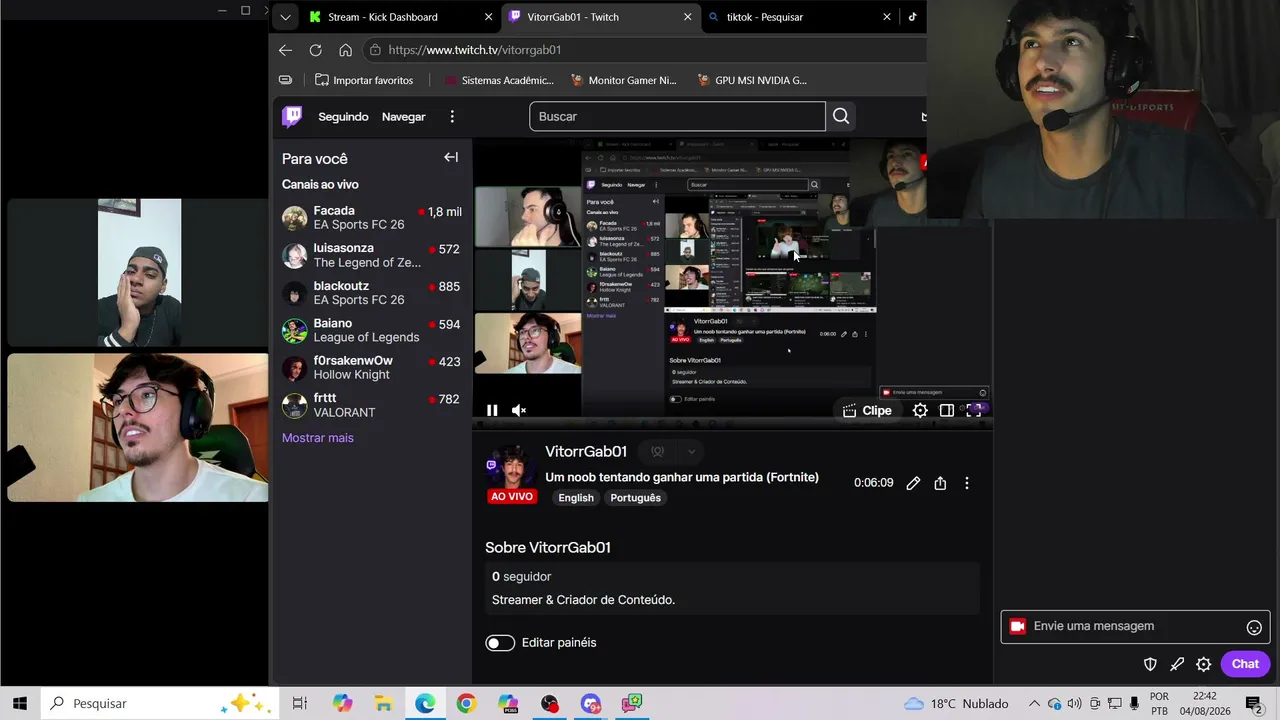Open GPU MSI NVIDIA G... bookmark
The height and width of the screenshot is (720, 1280).
tap(753, 80)
